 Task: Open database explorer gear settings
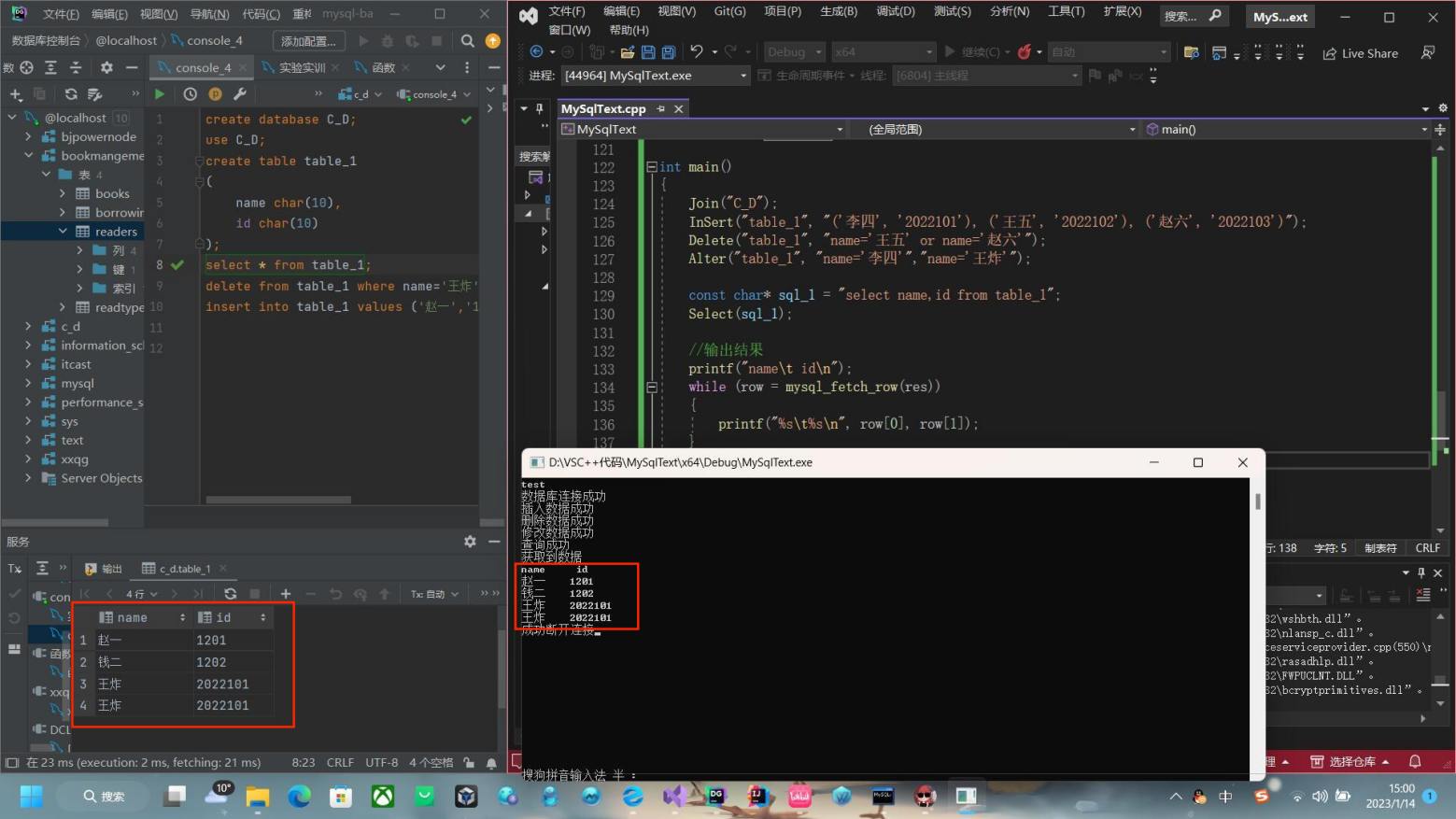pyautogui.click(x=106, y=67)
